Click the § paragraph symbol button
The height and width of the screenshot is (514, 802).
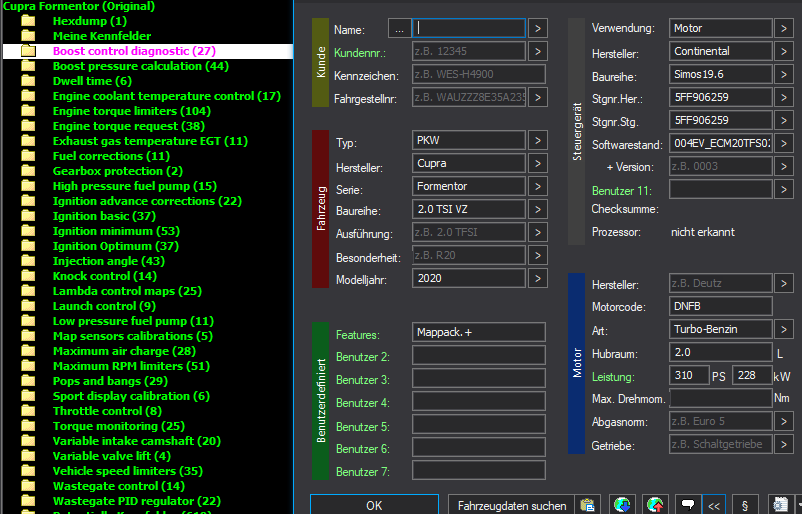746,505
